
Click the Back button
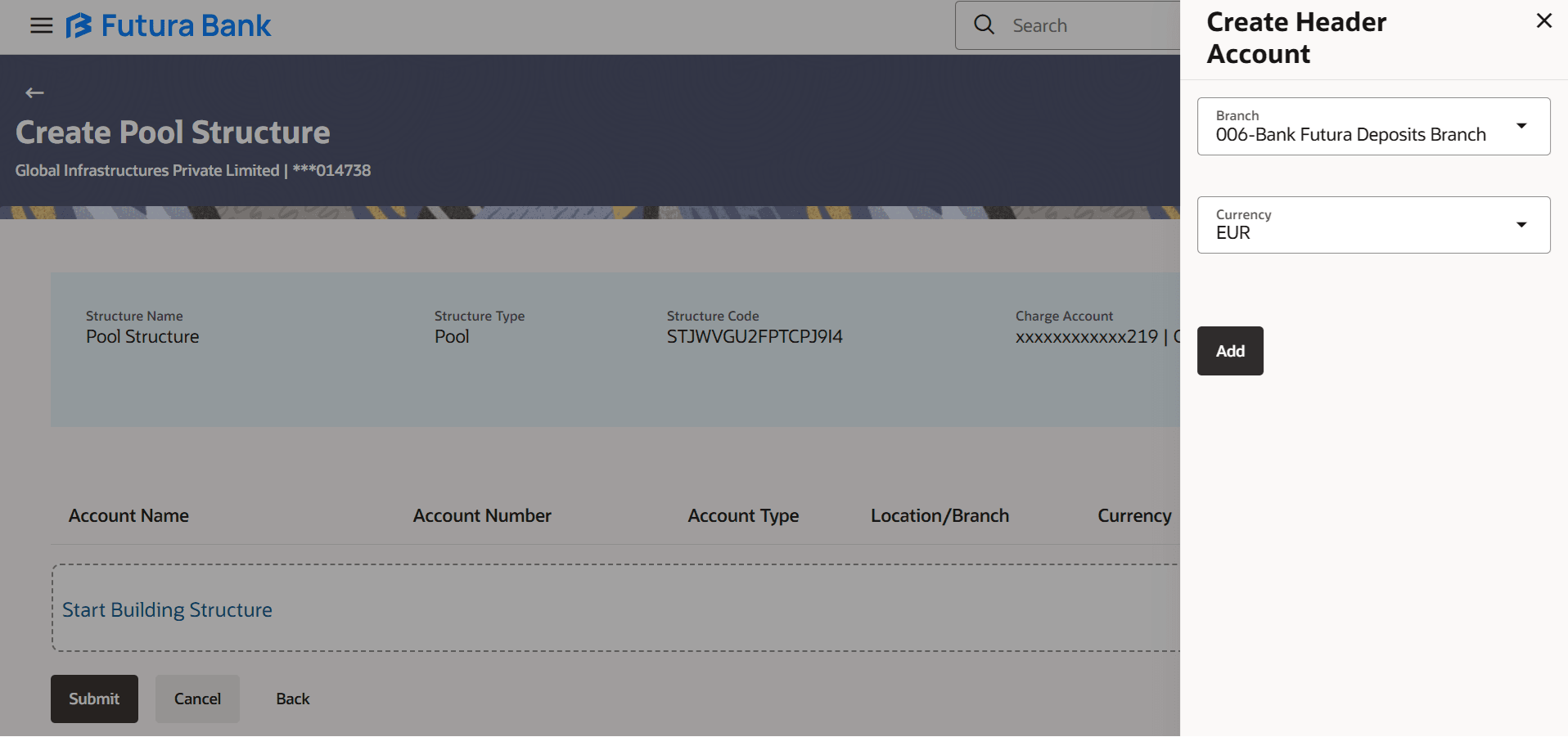pos(292,699)
